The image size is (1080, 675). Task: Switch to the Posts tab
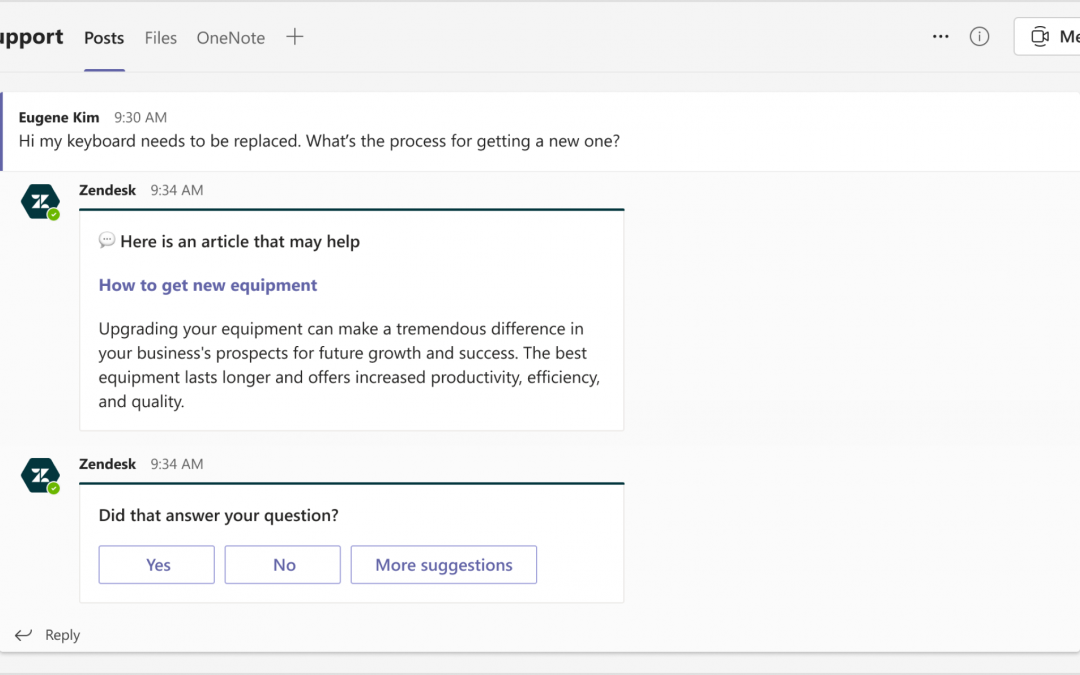click(104, 38)
